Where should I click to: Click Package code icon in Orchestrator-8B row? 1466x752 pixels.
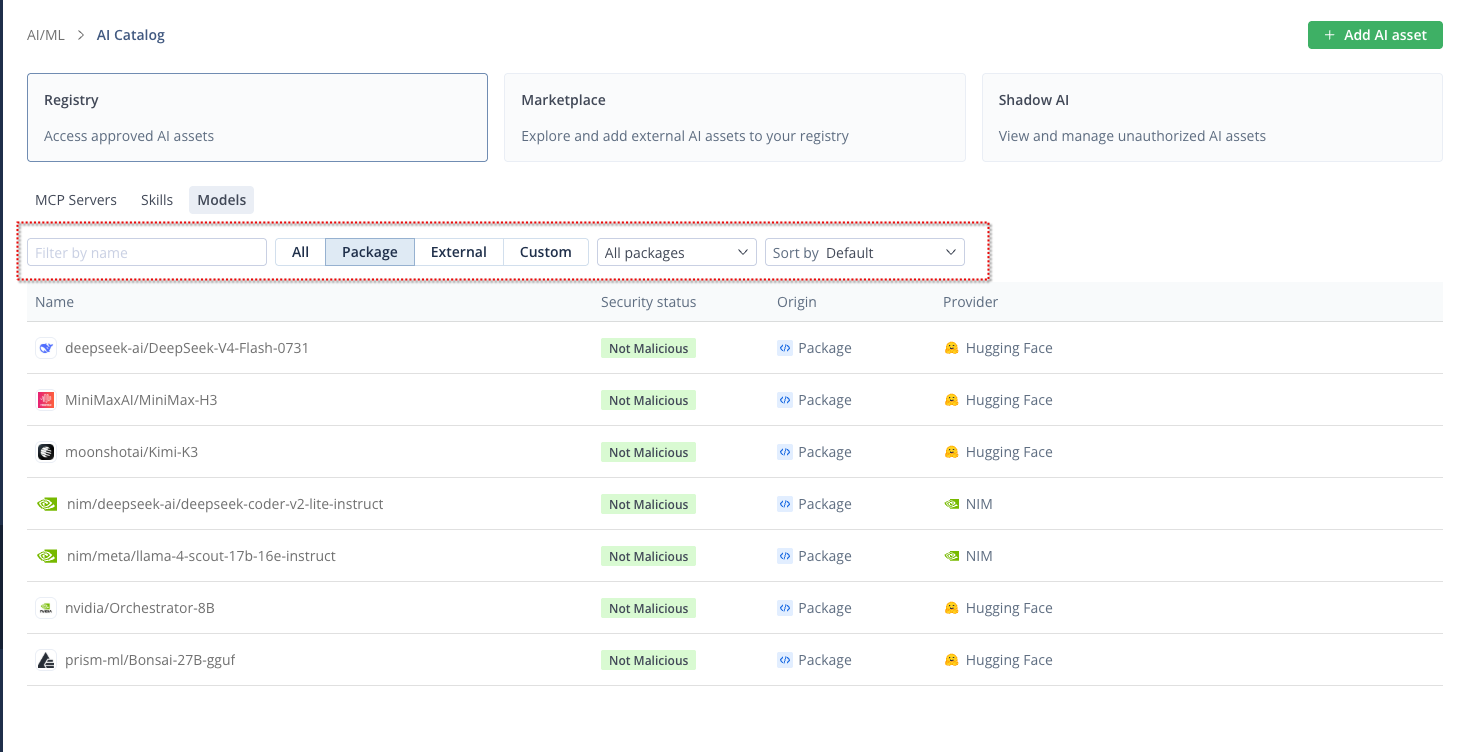coord(785,608)
